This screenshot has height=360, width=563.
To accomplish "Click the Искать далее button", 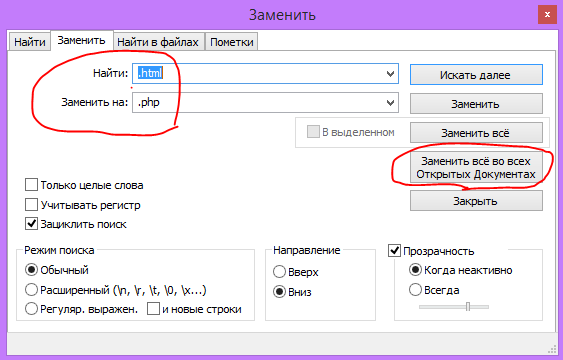I will point(476,75).
